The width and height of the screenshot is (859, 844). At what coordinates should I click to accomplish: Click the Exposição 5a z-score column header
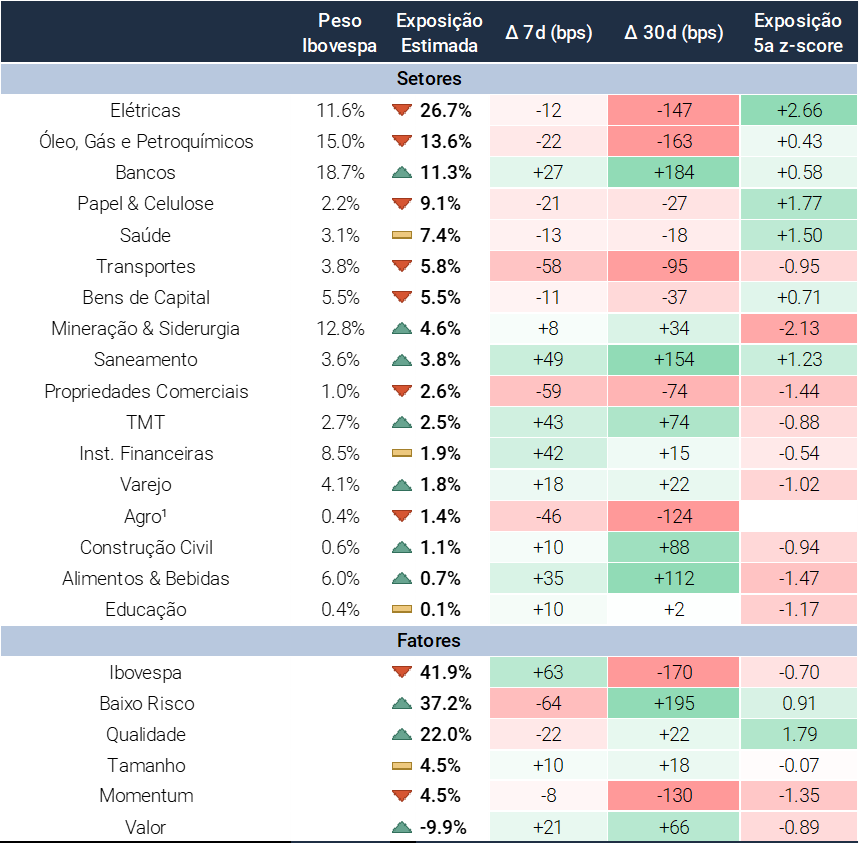tap(799, 32)
